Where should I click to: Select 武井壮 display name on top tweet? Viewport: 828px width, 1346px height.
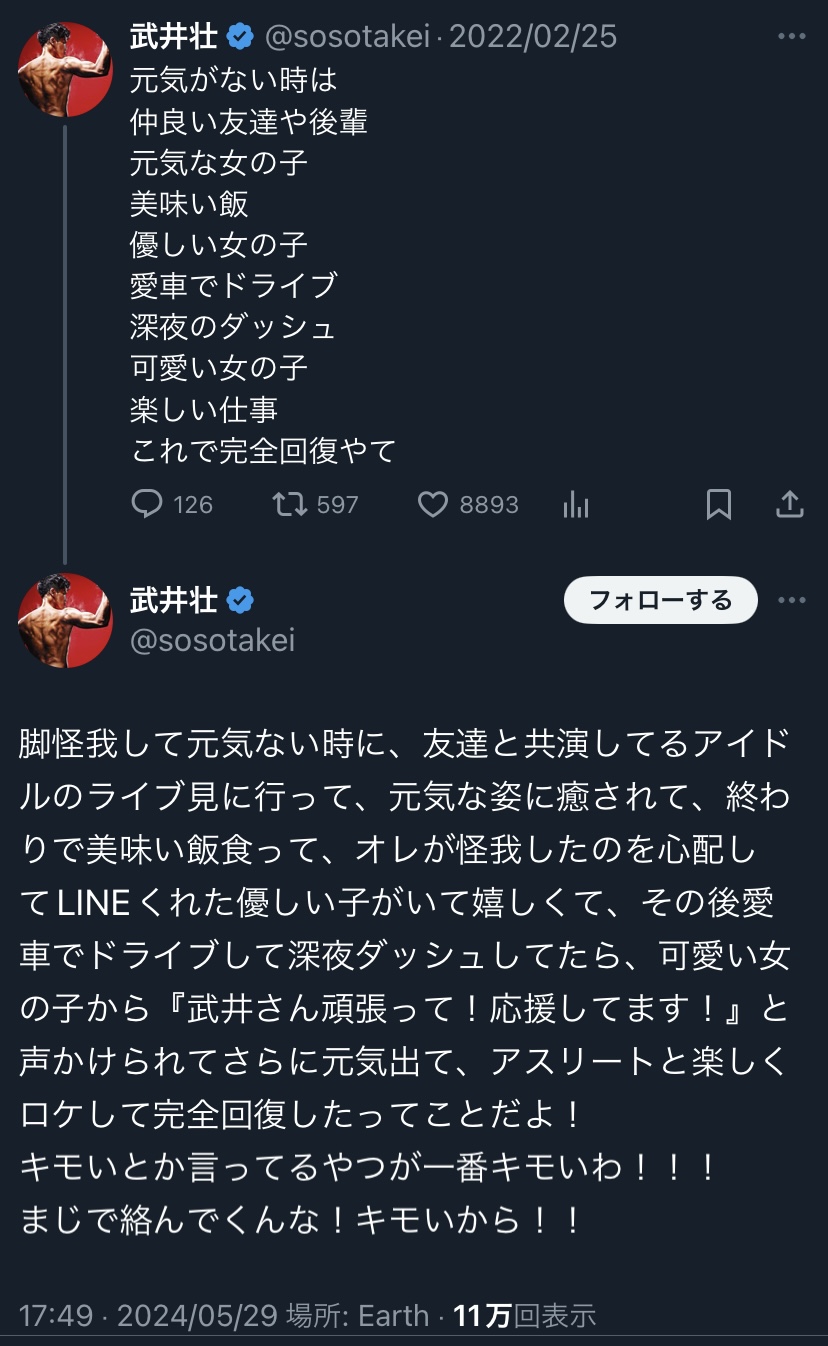click(x=173, y=37)
